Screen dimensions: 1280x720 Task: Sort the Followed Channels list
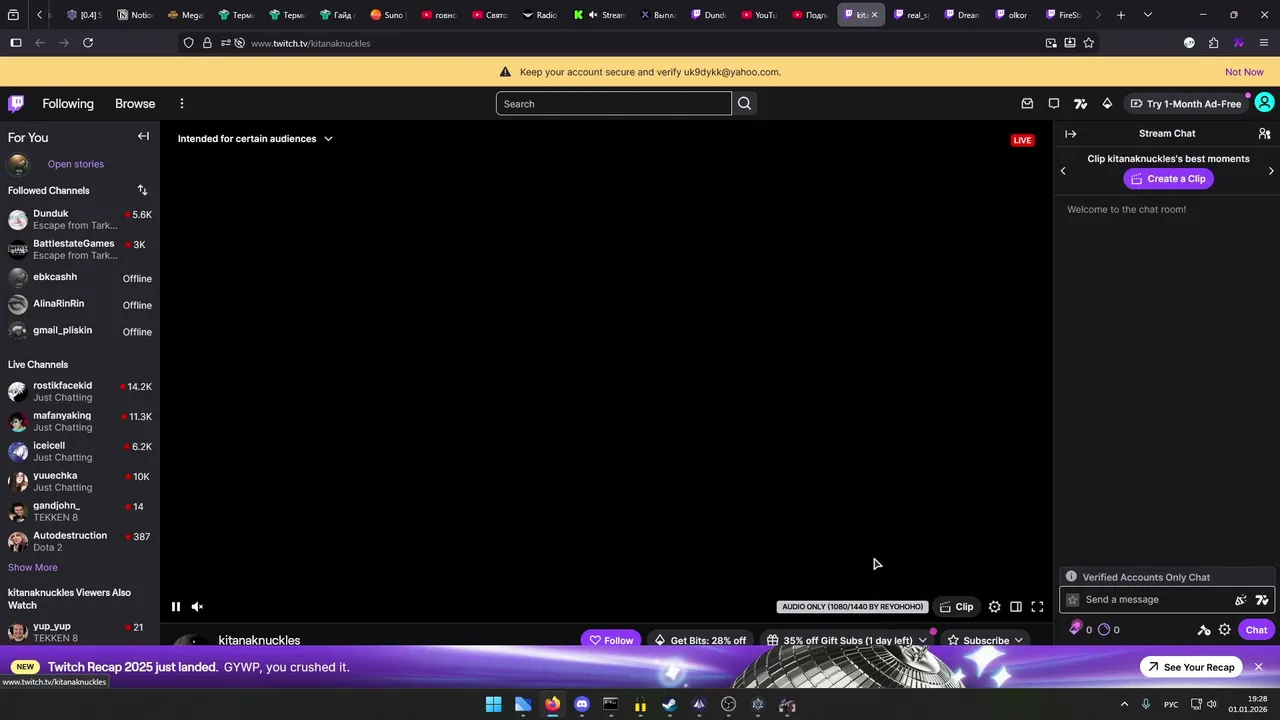[x=142, y=190]
